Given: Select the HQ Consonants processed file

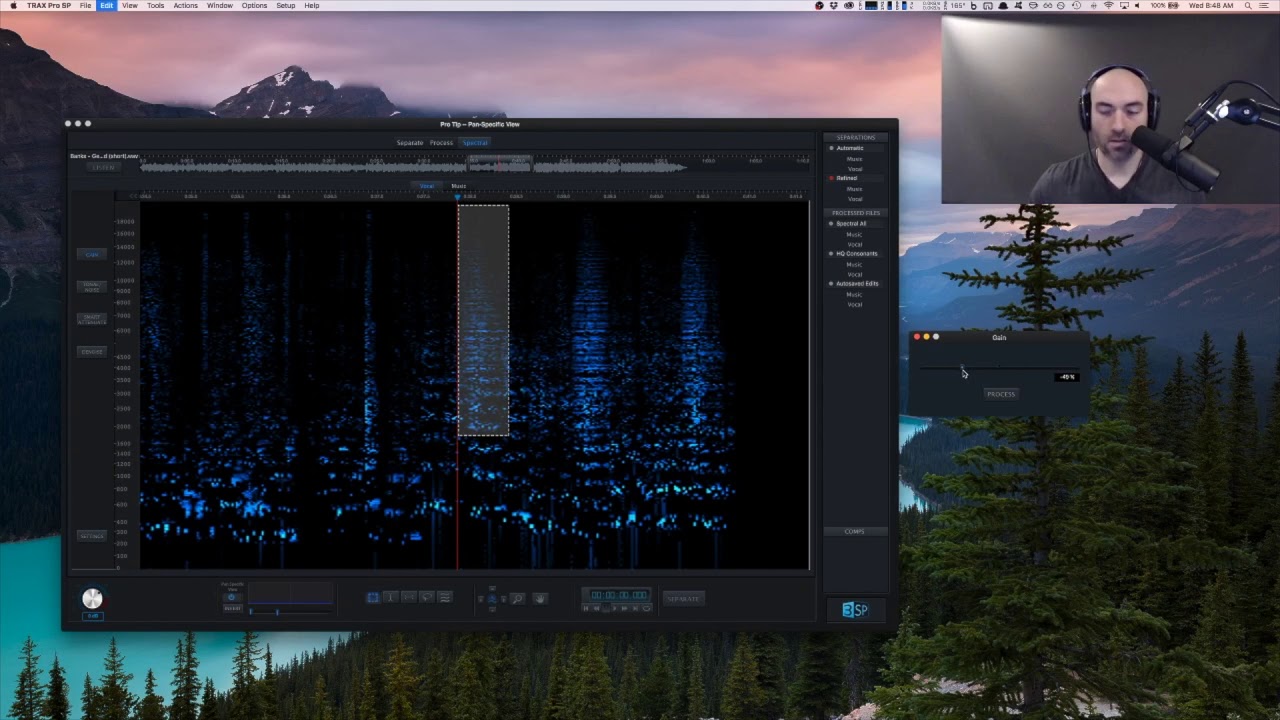Looking at the screenshot, I should coord(856,254).
